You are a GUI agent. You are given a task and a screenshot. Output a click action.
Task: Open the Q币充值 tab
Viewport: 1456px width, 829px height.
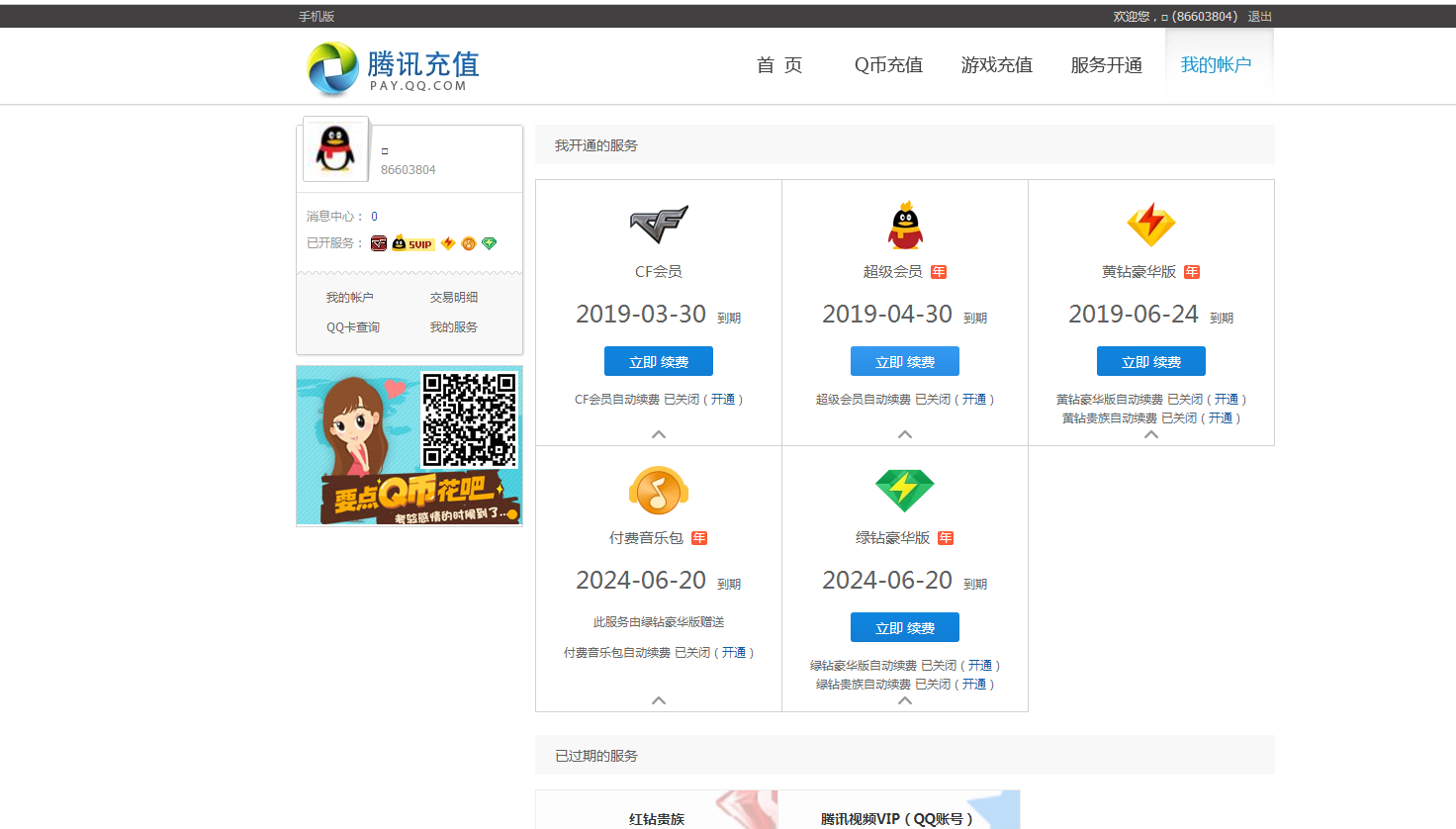tap(888, 65)
